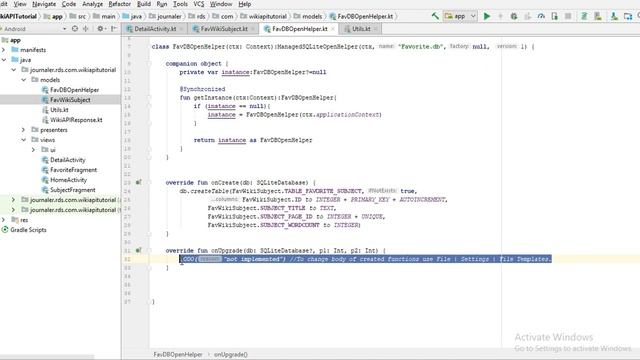The image size is (640, 360).
Task: Open Project panel settings gear icon
Action: (x=100, y=29)
